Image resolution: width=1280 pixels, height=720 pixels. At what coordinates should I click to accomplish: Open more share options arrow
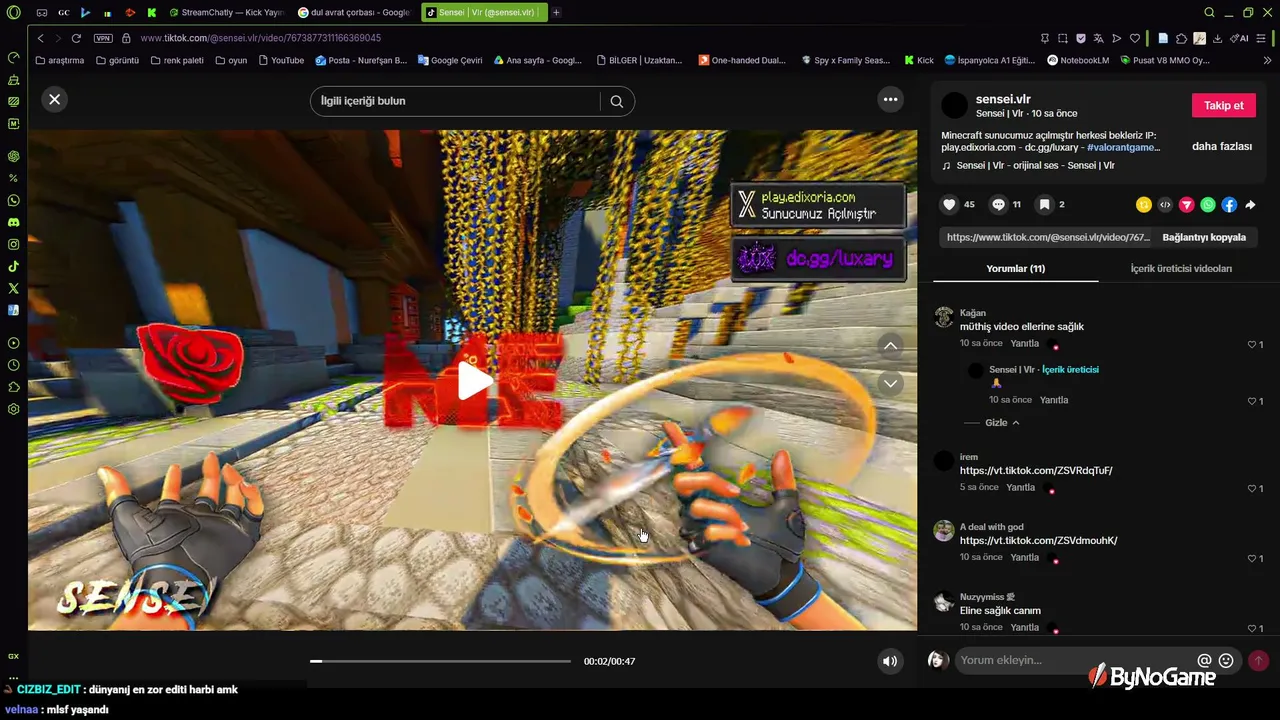coord(1250,205)
